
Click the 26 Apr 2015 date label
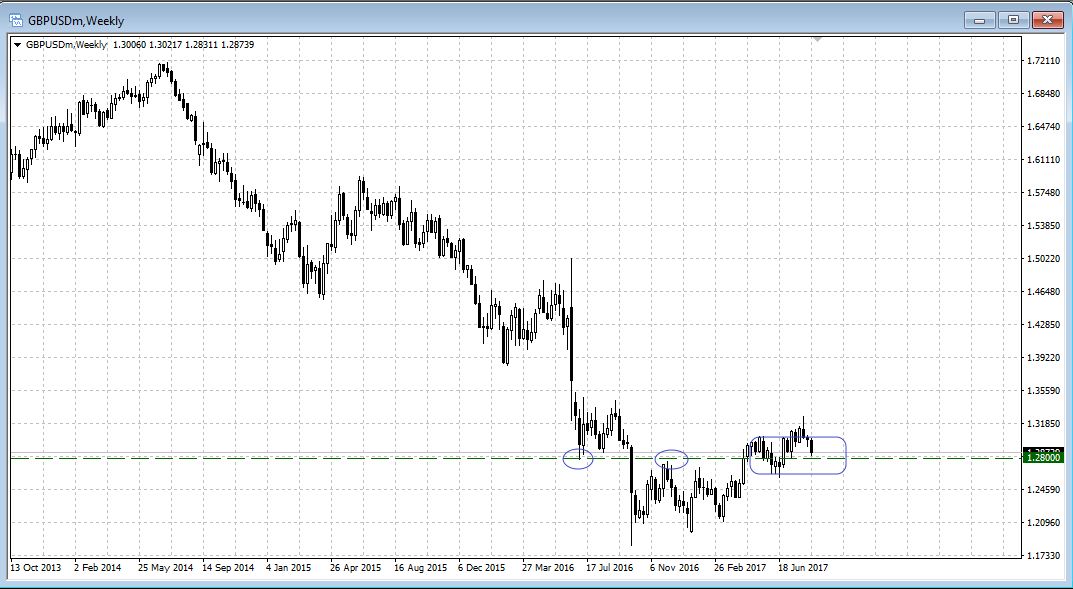(354, 568)
